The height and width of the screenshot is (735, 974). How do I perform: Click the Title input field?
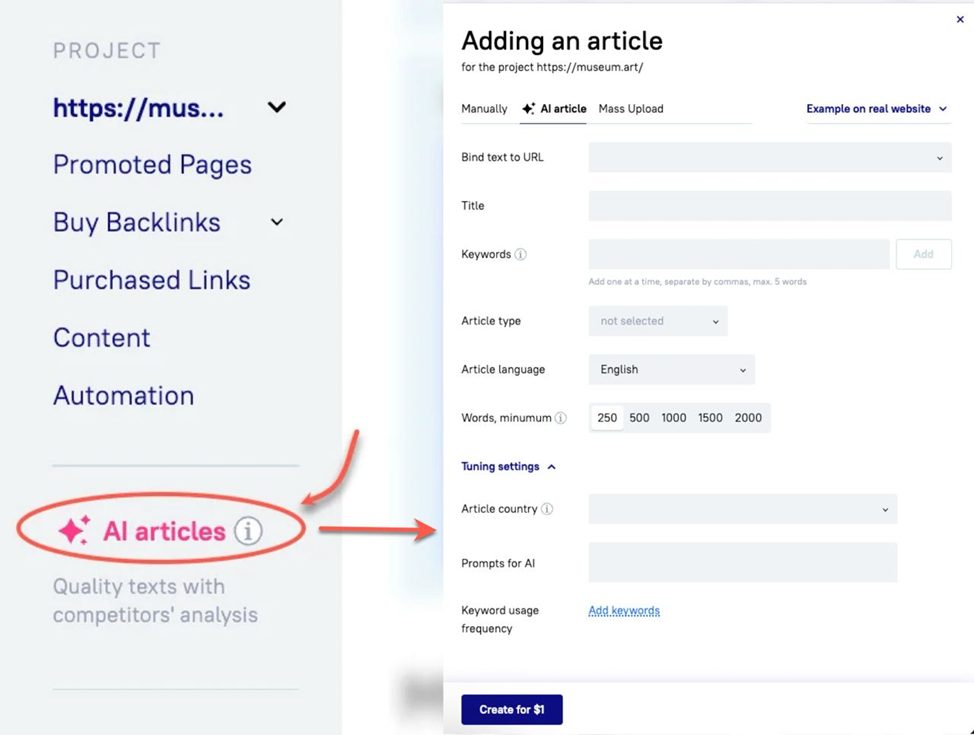tap(769, 206)
